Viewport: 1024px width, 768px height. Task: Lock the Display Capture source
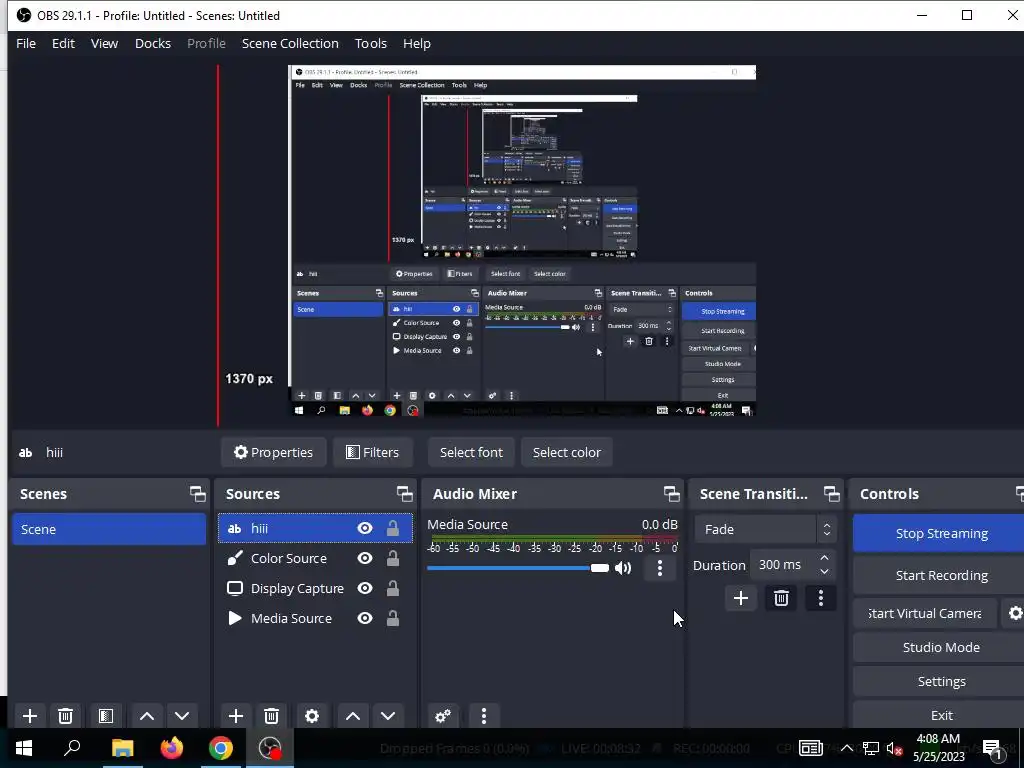coord(392,588)
